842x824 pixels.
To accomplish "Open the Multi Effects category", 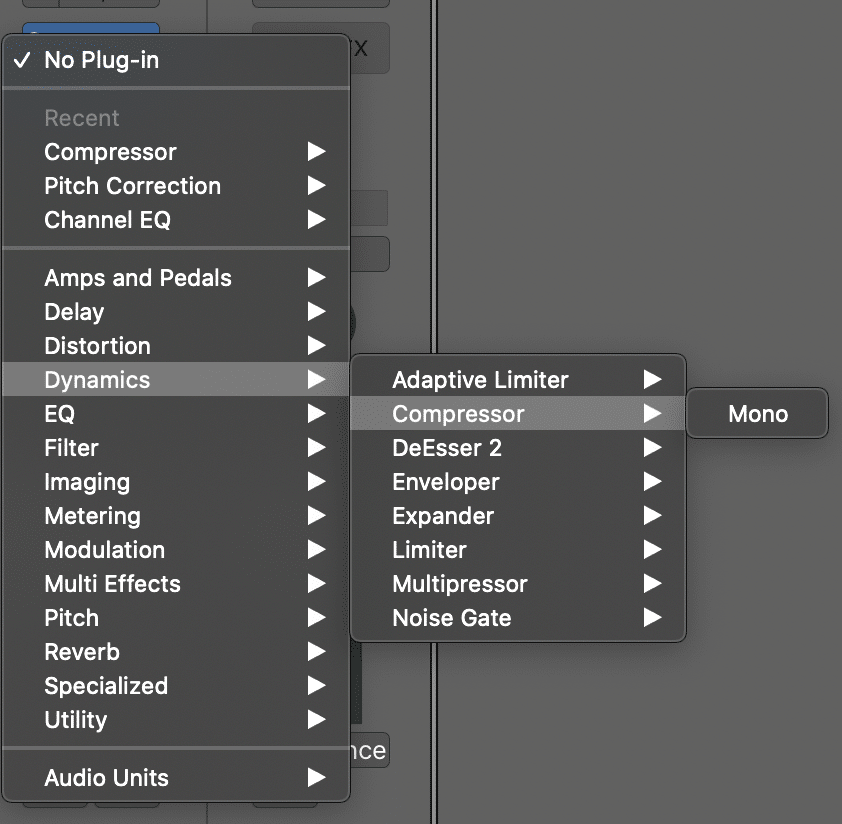I will pos(176,583).
